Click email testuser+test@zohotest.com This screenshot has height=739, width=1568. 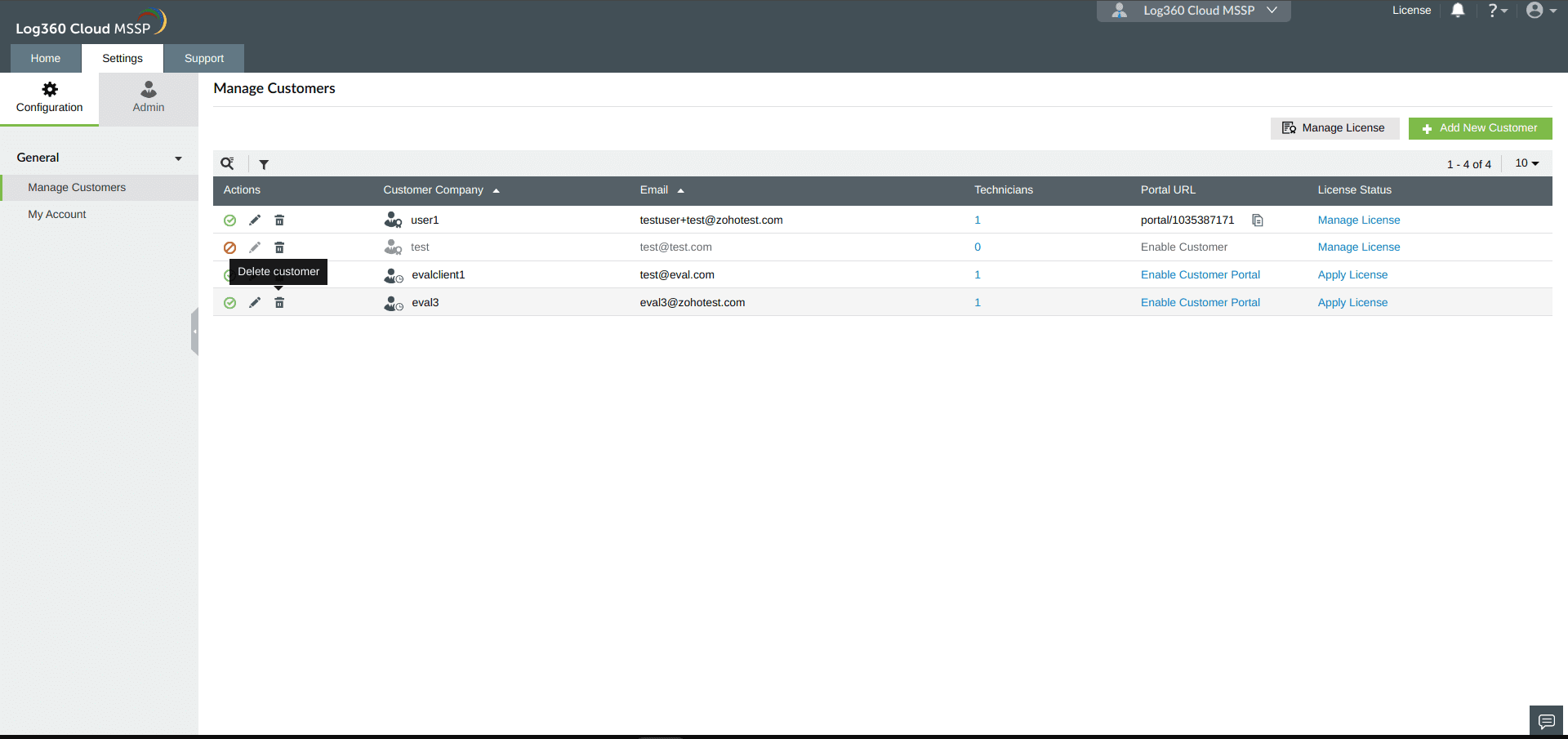(x=711, y=220)
